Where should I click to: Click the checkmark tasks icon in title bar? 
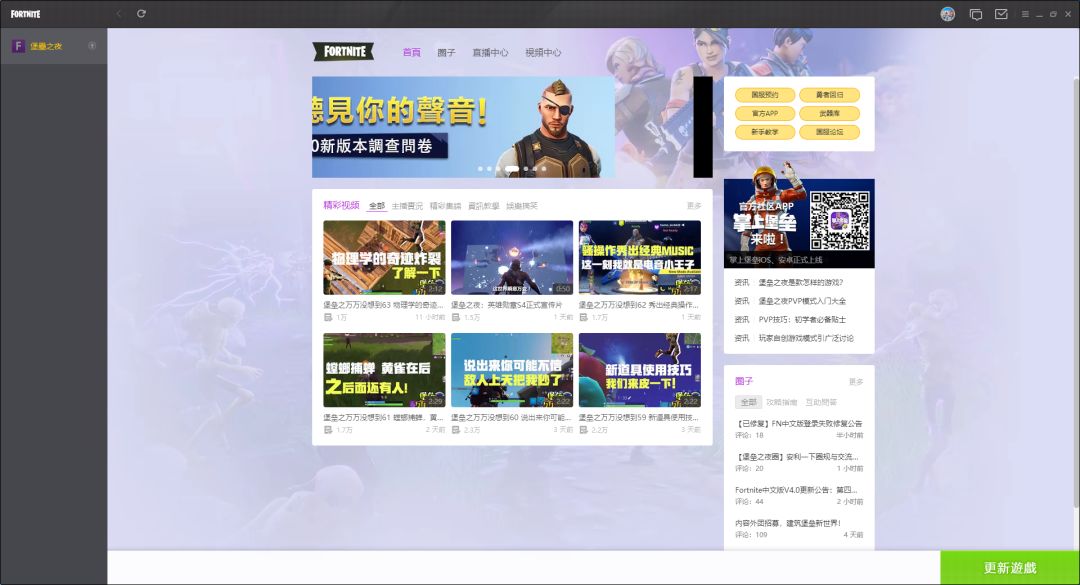(x=1001, y=14)
